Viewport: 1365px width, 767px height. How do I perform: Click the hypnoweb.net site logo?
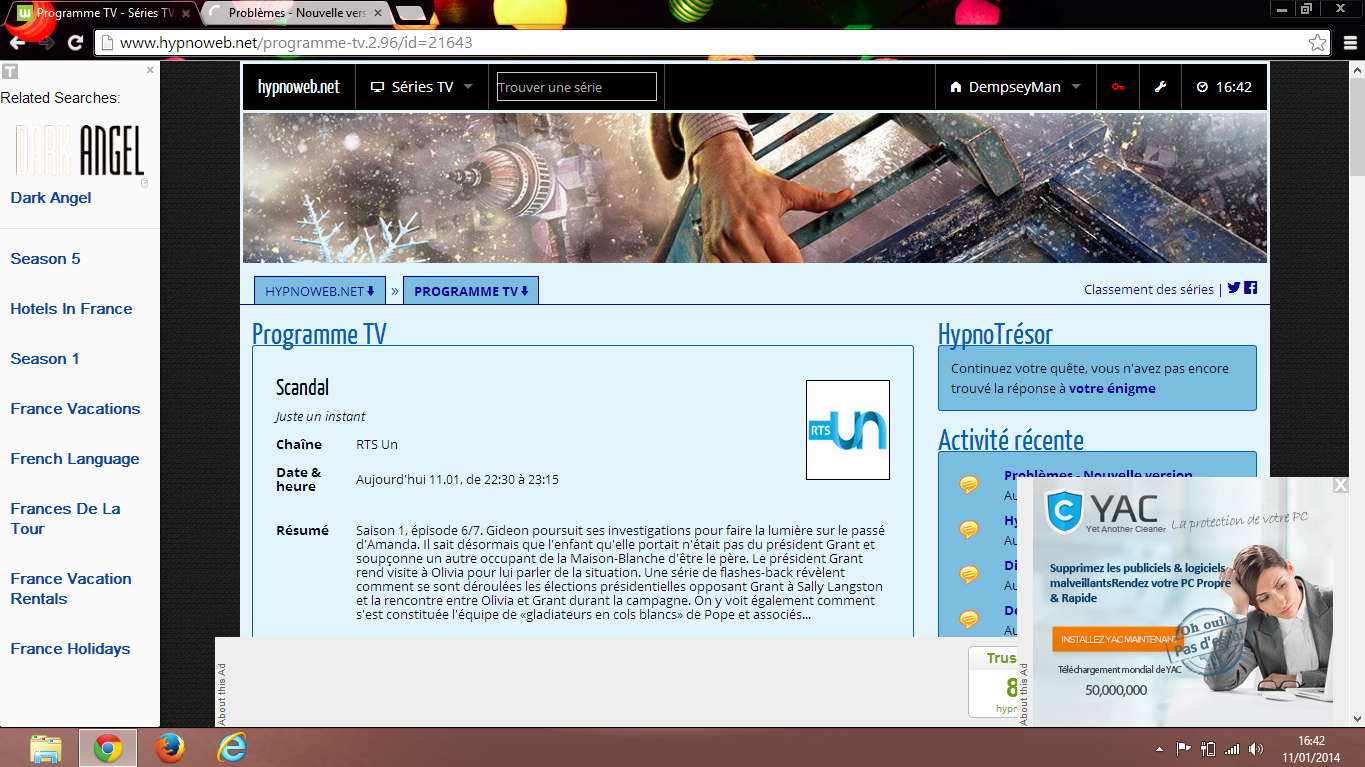pos(298,87)
